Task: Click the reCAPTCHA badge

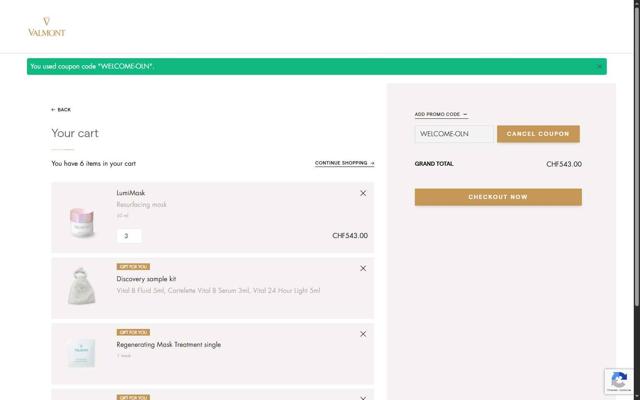Action: pos(619,381)
